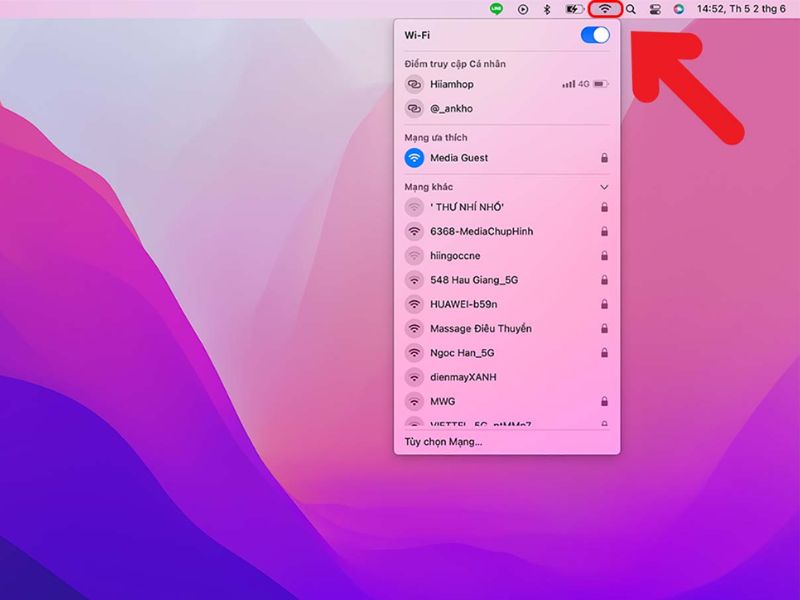Click the Điểm truy cập Cá nhân heading
Viewport: 800px width, 600px height.
tap(455, 64)
